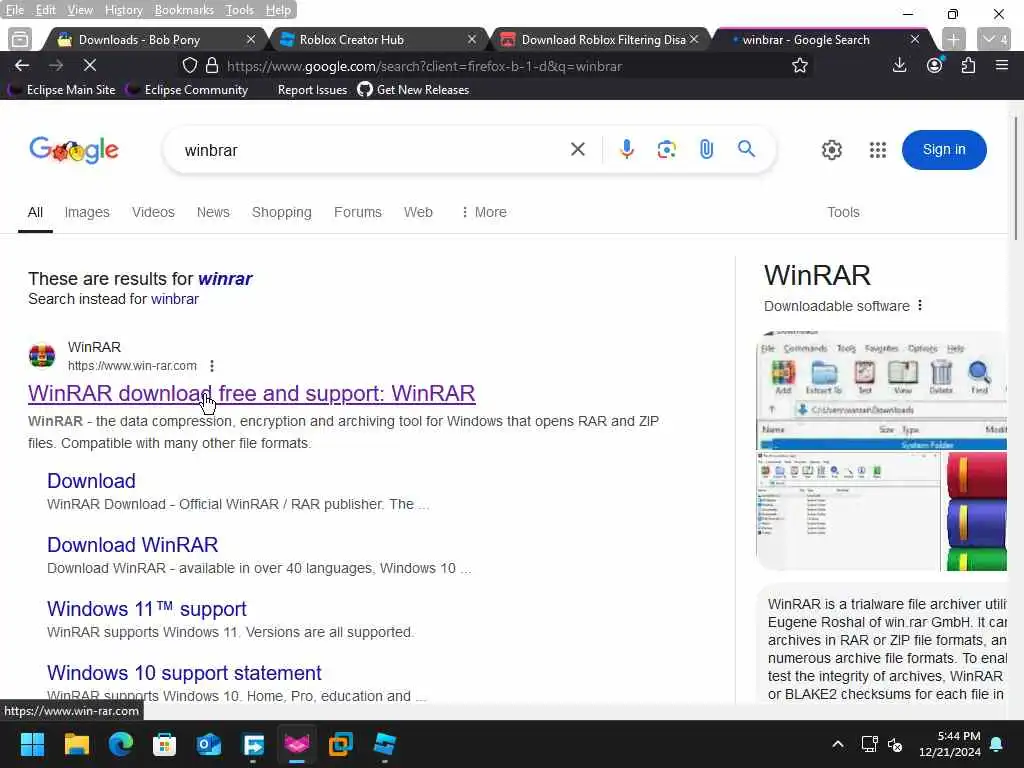The image size is (1024, 768).
Task: Show hidden tray icons chevron
Action: [837, 744]
